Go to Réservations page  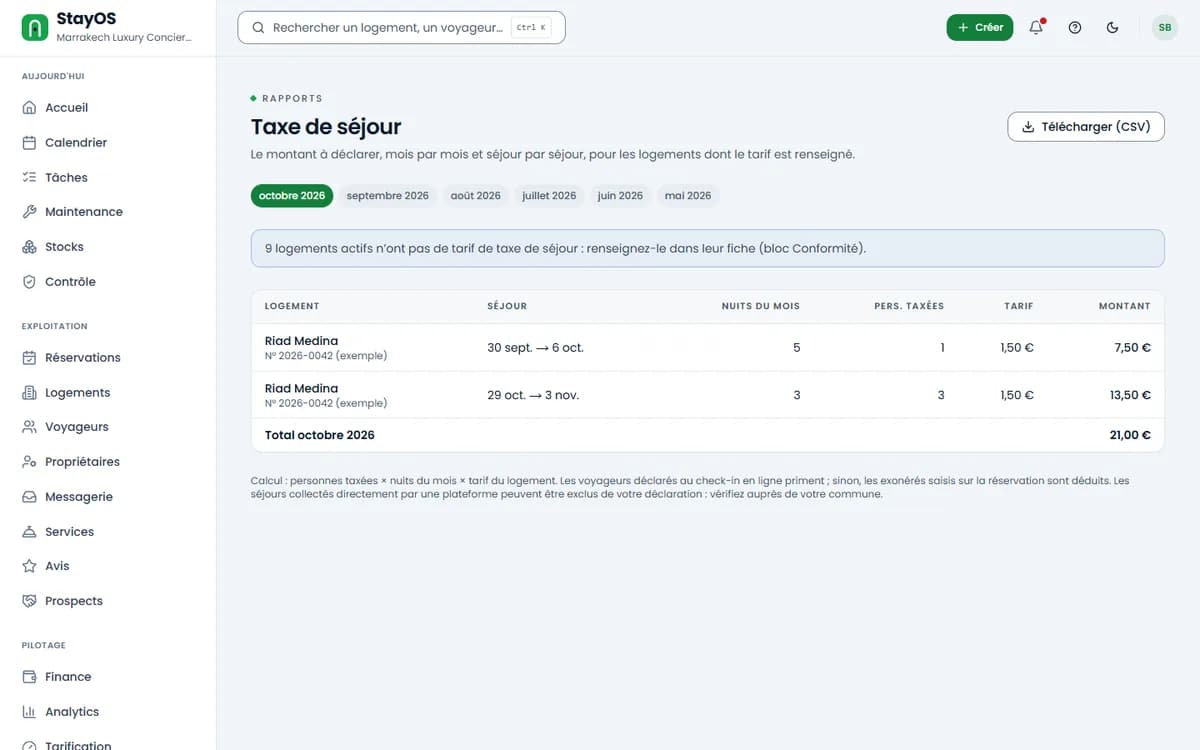(x=83, y=358)
